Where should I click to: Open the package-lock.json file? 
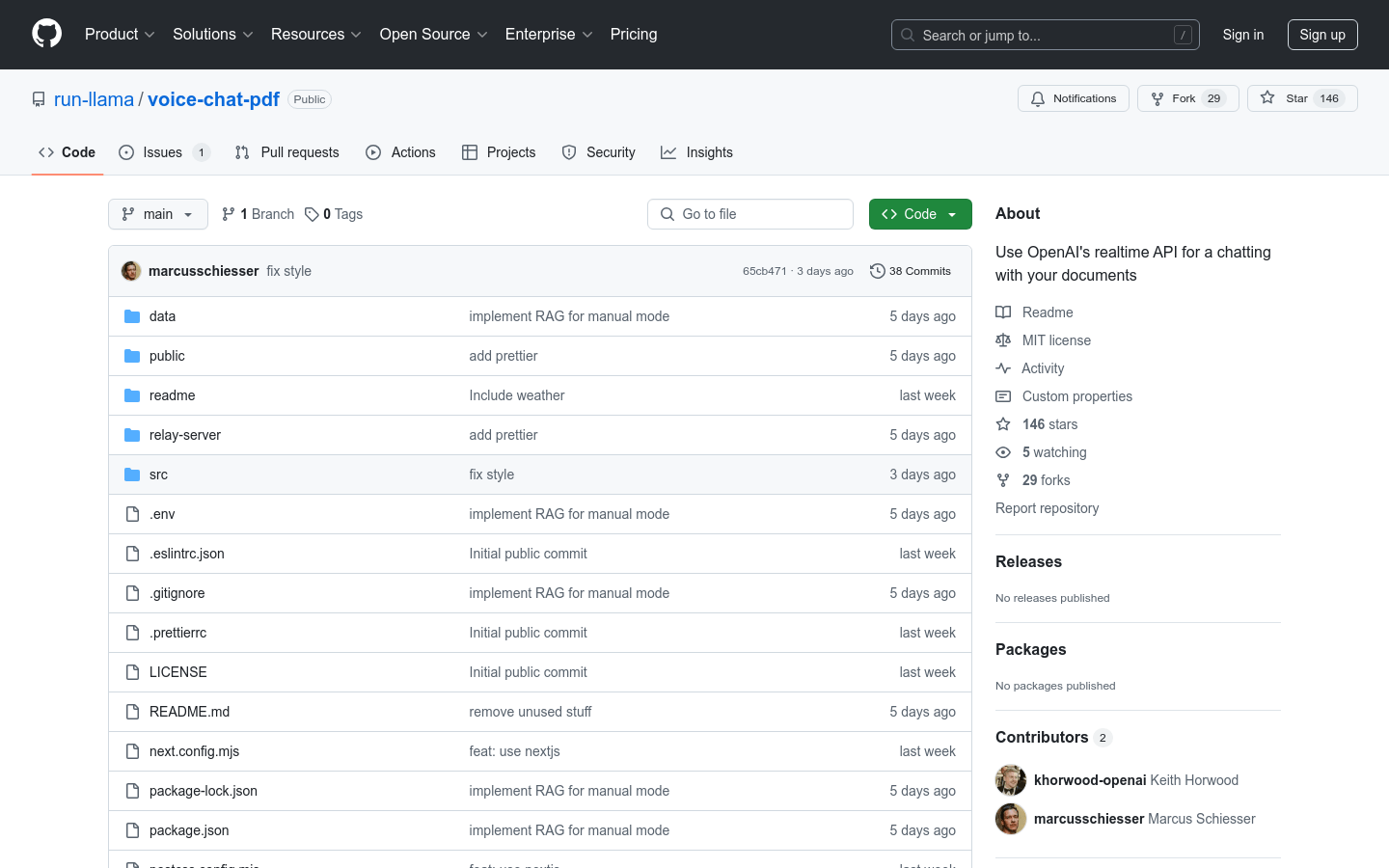[204, 791]
